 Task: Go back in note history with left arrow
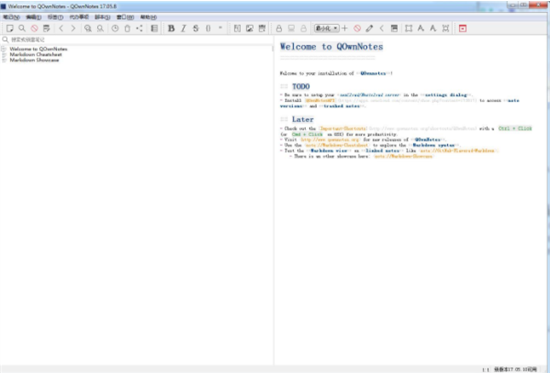point(61,28)
